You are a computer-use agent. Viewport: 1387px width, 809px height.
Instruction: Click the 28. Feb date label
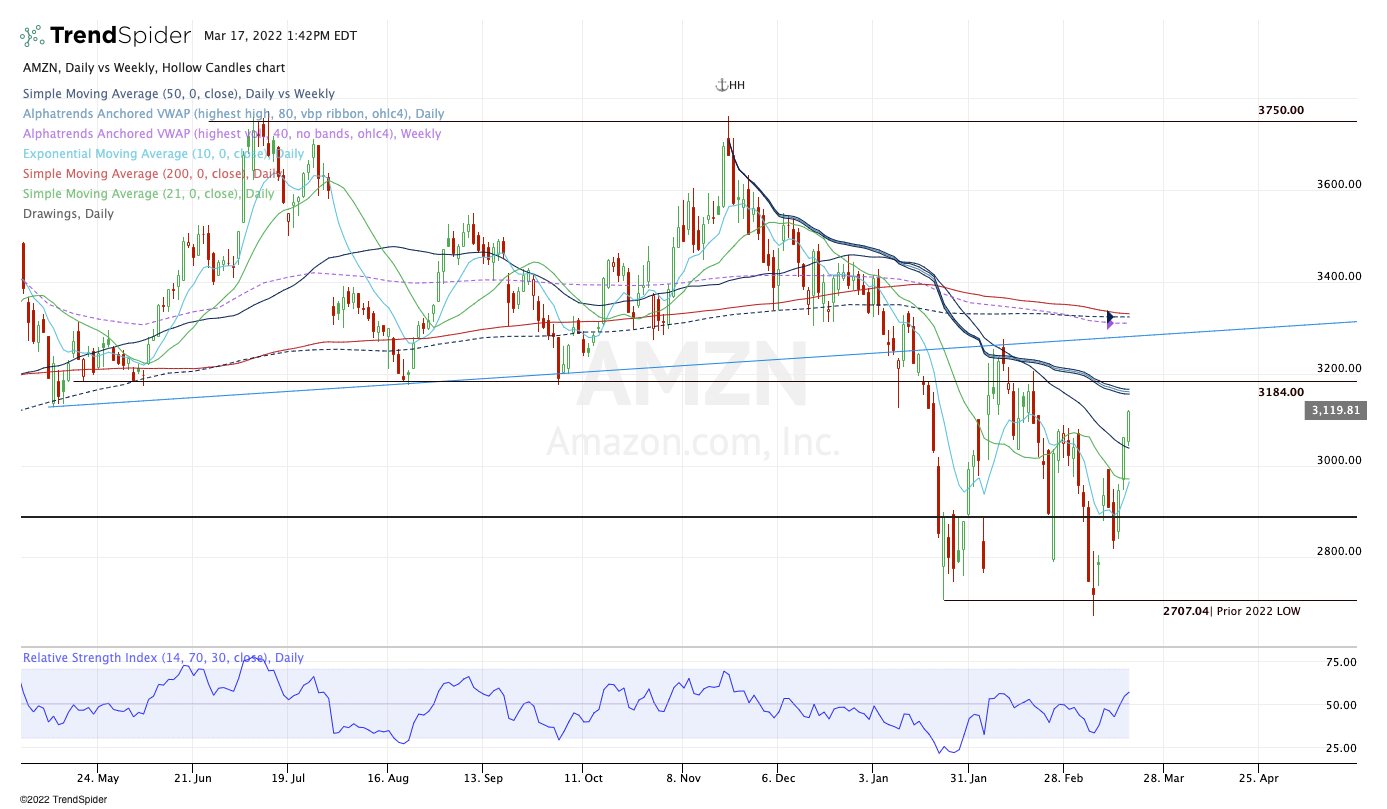pos(1064,777)
